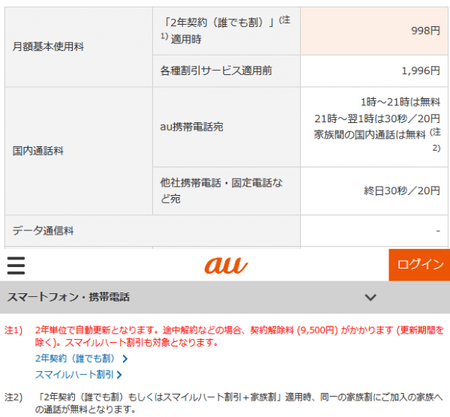Image resolution: width=450 pixels, height=417 pixels.
Task: Click the 家族間の国内通話は無料 text
Action: coord(370,135)
